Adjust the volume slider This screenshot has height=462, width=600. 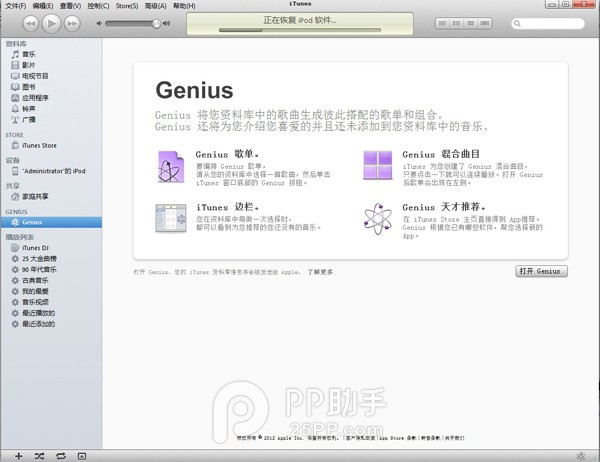tap(128, 22)
